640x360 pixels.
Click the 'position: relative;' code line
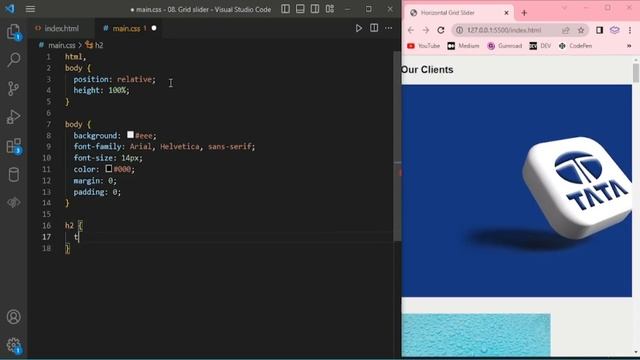click(x=114, y=79)
